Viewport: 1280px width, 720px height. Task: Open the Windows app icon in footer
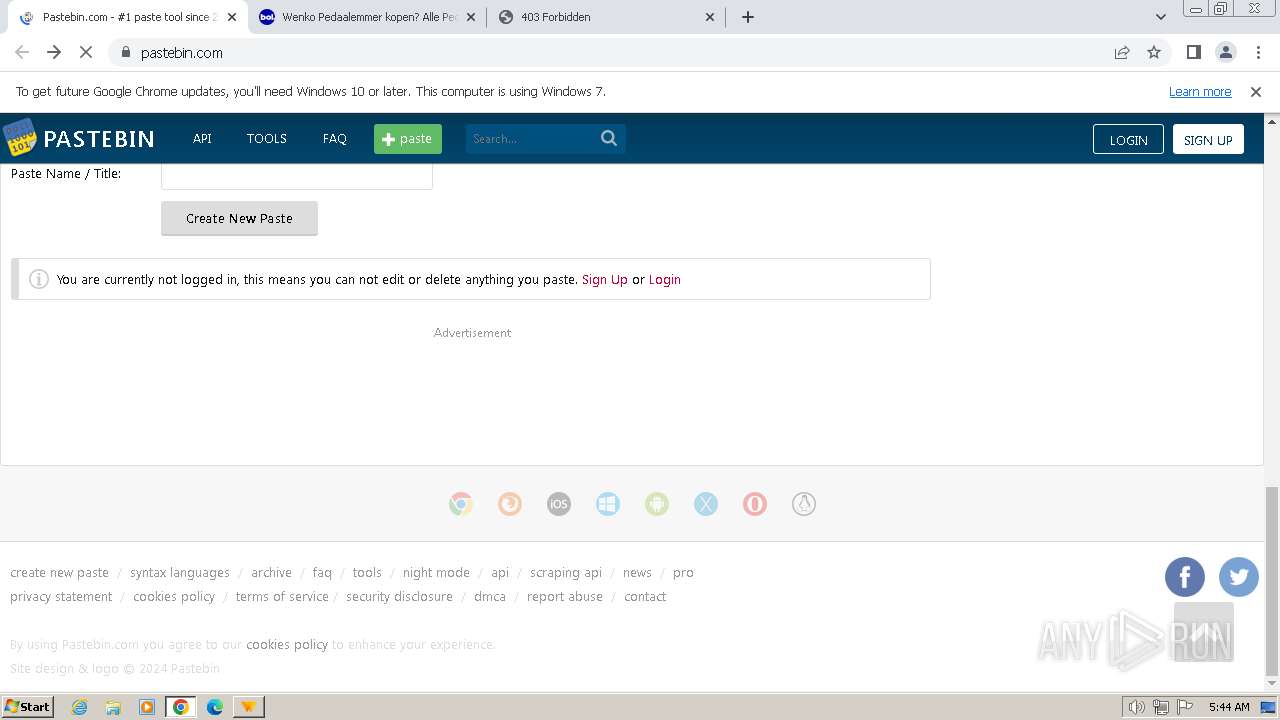608,504
